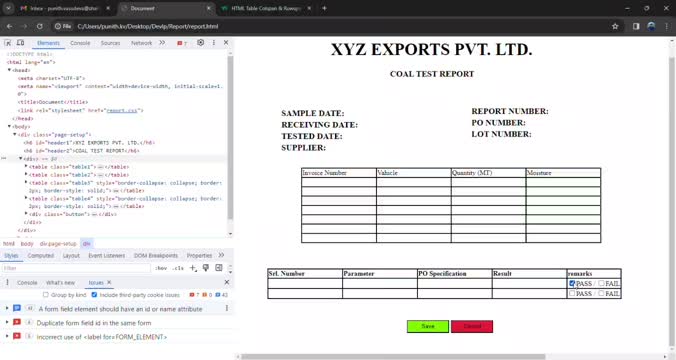676x360 pixels.
Task: Toggle the device toolbar icon
Action: (x=20, y=43)
